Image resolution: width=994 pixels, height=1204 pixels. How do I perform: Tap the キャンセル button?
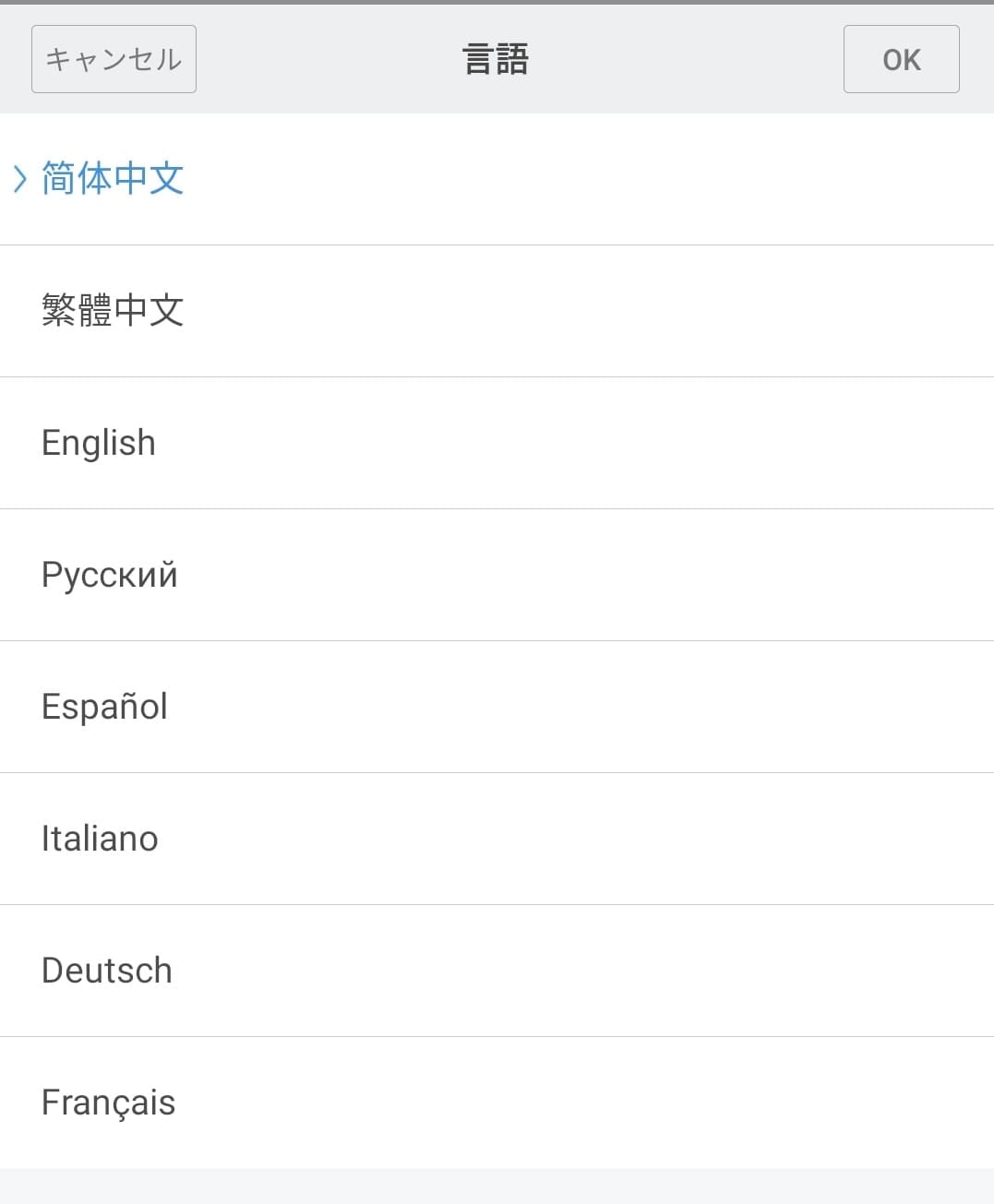114,60
